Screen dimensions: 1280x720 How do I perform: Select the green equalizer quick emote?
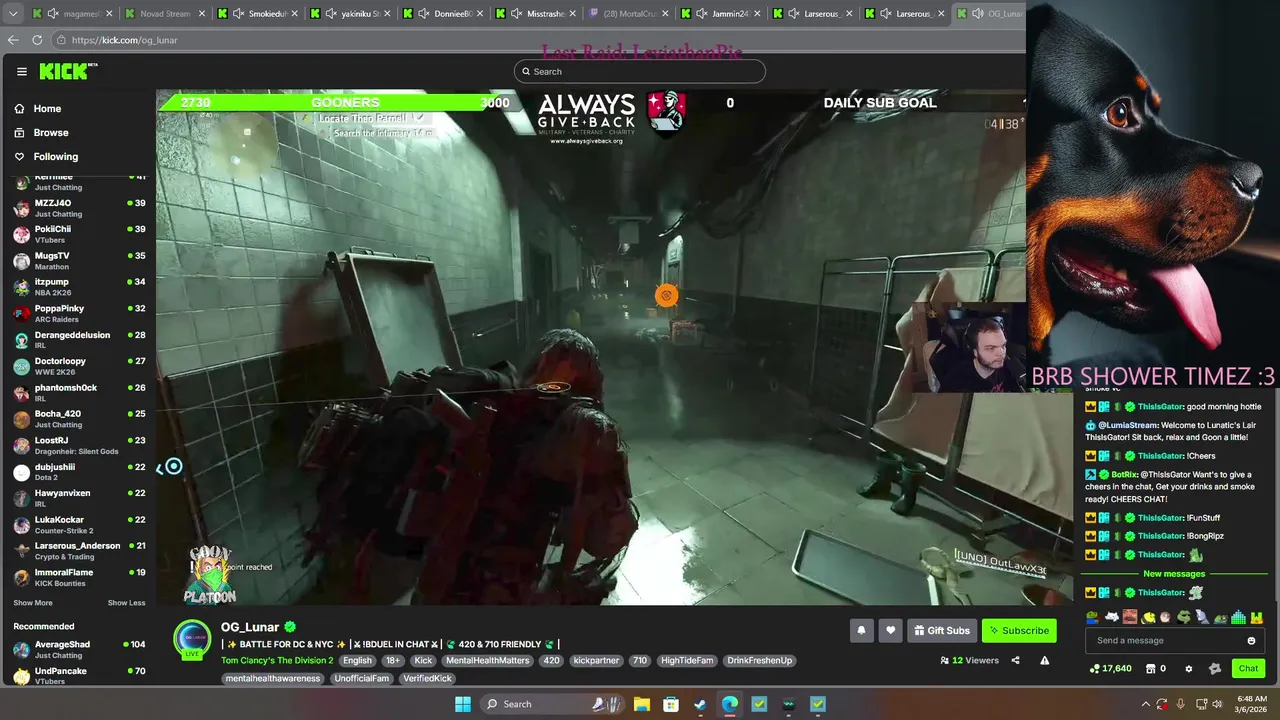[1238, 617]
